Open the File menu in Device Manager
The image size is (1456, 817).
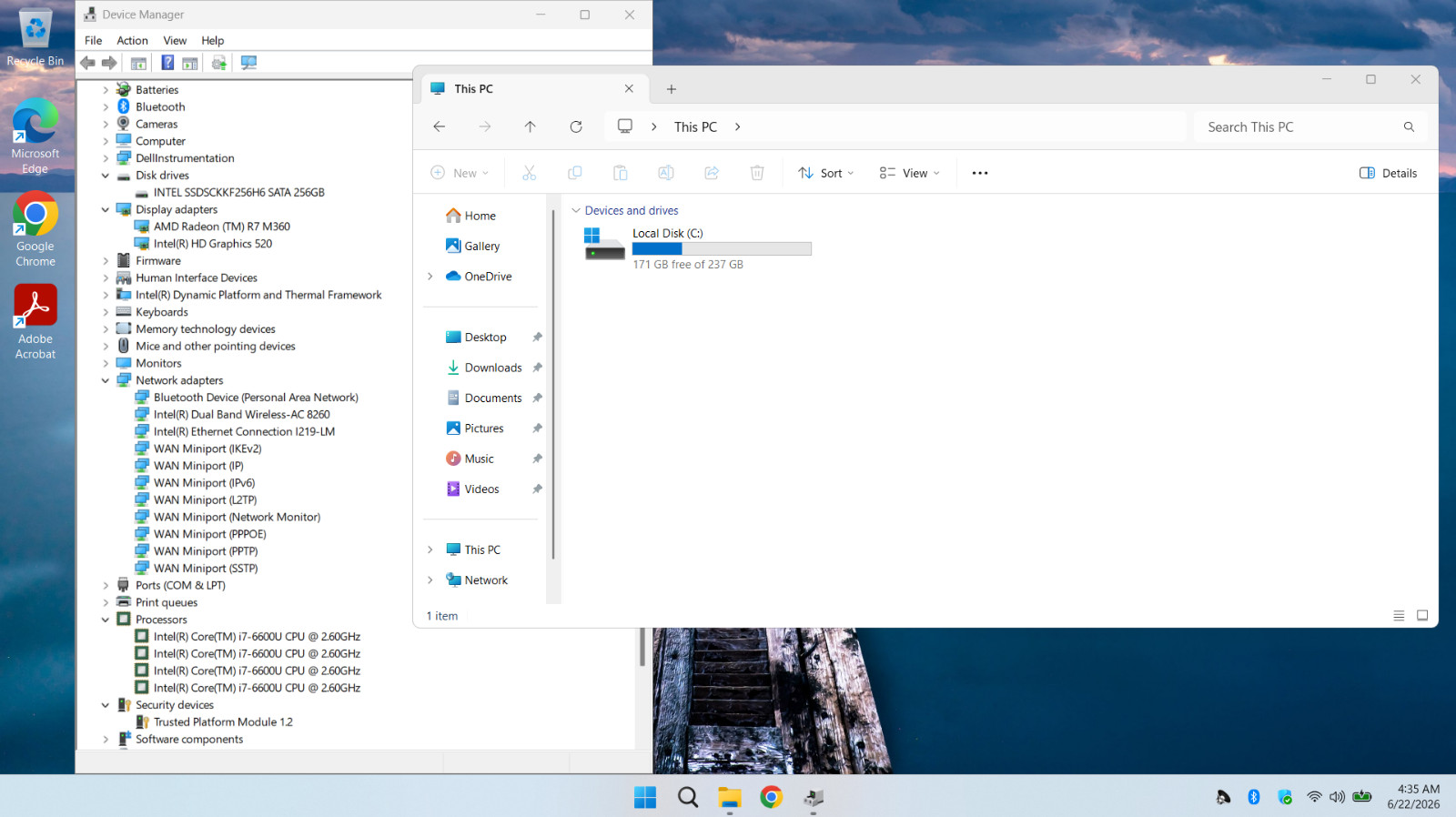coord(93,41)
